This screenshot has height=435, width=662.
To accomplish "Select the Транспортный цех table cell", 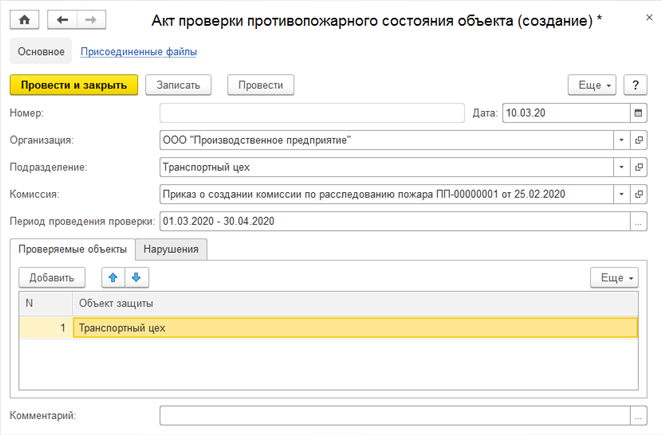I will [355, 328].
